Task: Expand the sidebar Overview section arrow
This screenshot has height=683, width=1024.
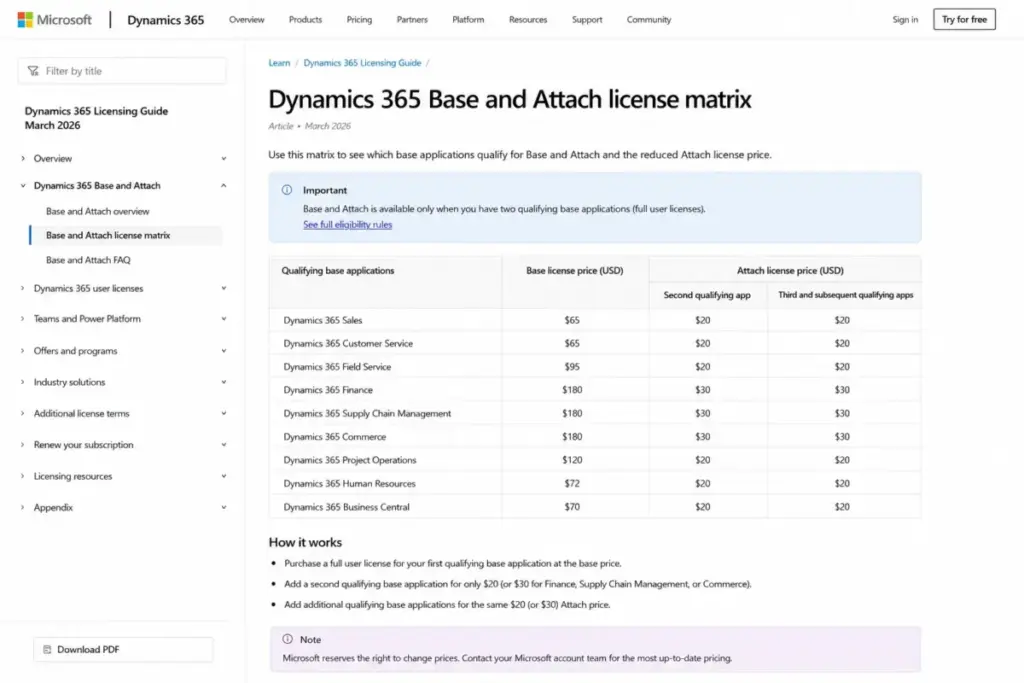Action: pos(23,159)
